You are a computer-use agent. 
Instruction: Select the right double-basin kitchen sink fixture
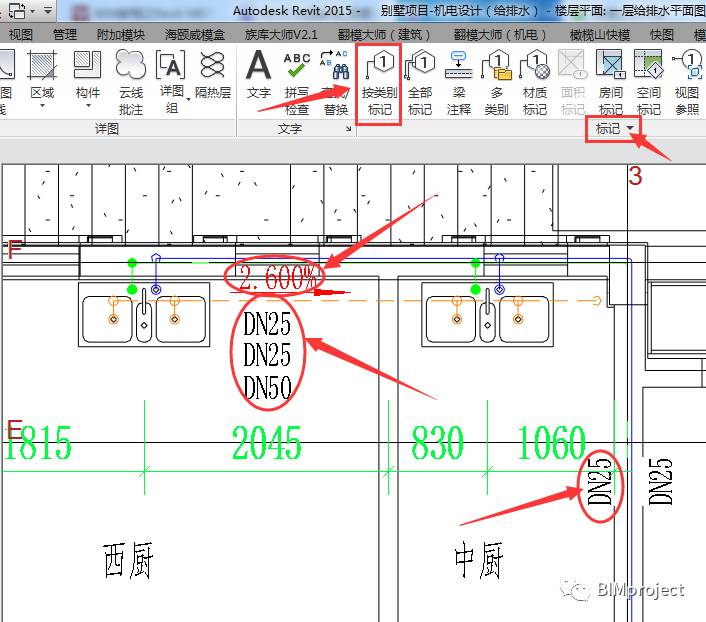point(487,314)
